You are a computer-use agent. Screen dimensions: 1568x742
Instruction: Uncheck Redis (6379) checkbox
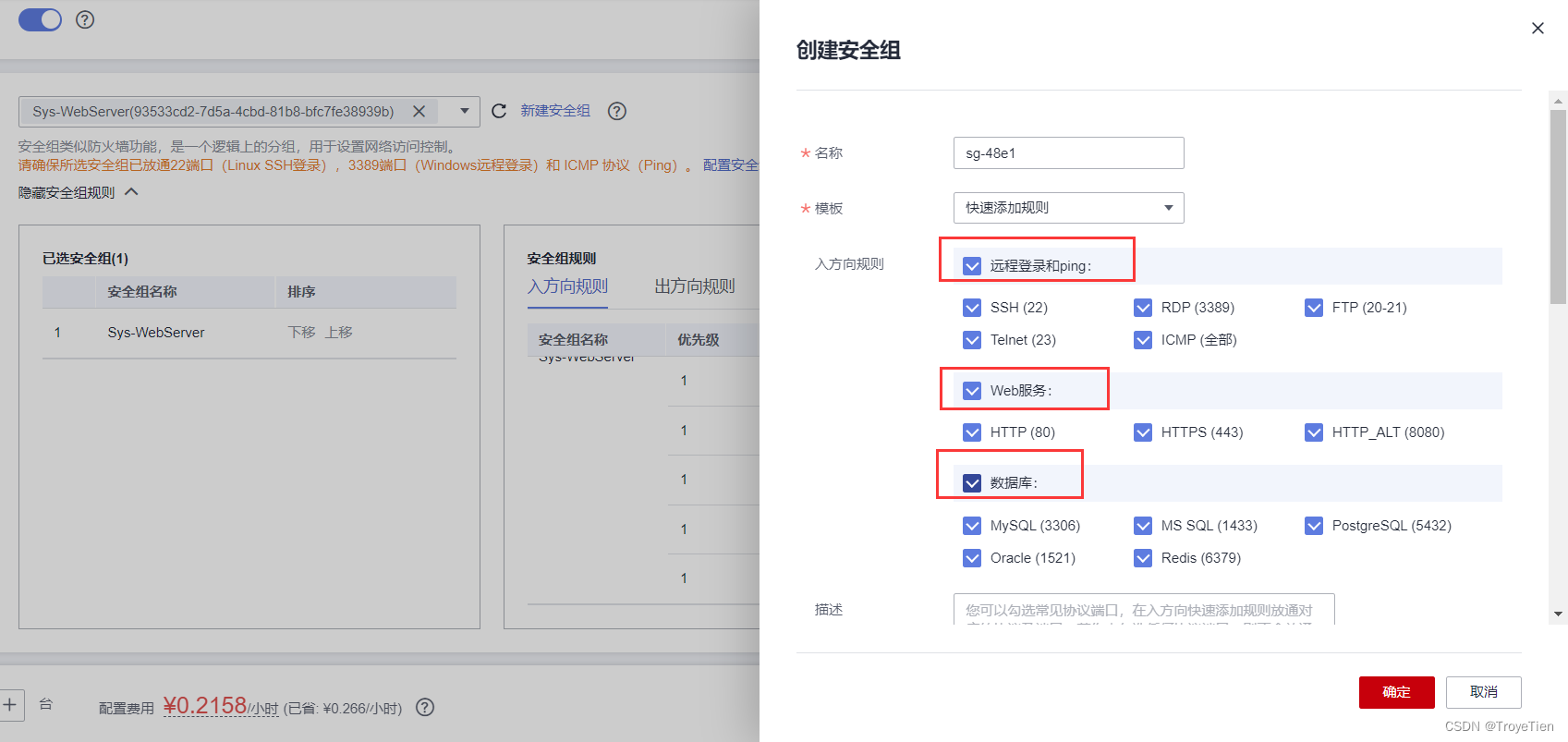click(1143, 558)
